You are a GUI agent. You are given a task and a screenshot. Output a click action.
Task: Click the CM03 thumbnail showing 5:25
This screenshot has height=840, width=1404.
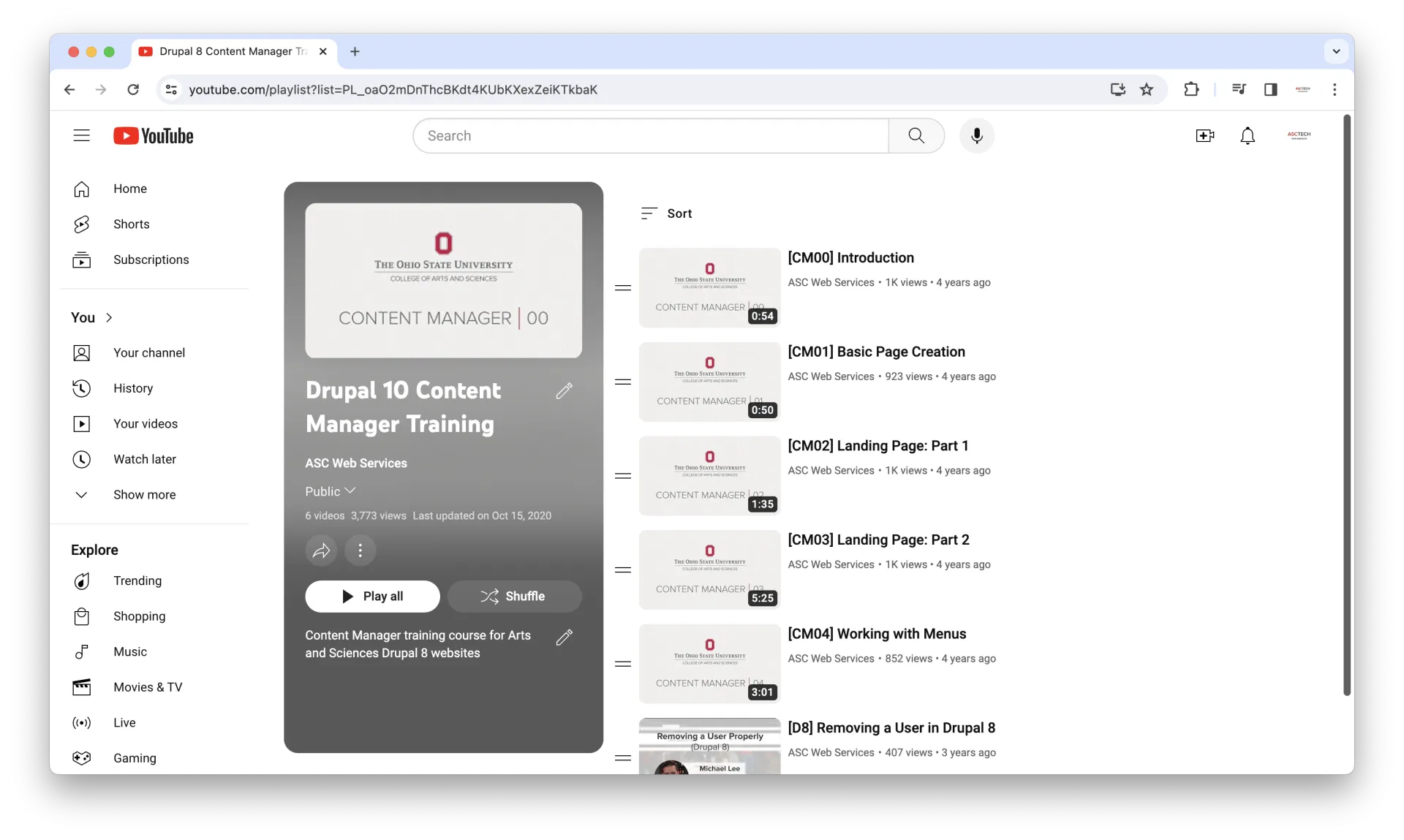click(709, 570)
